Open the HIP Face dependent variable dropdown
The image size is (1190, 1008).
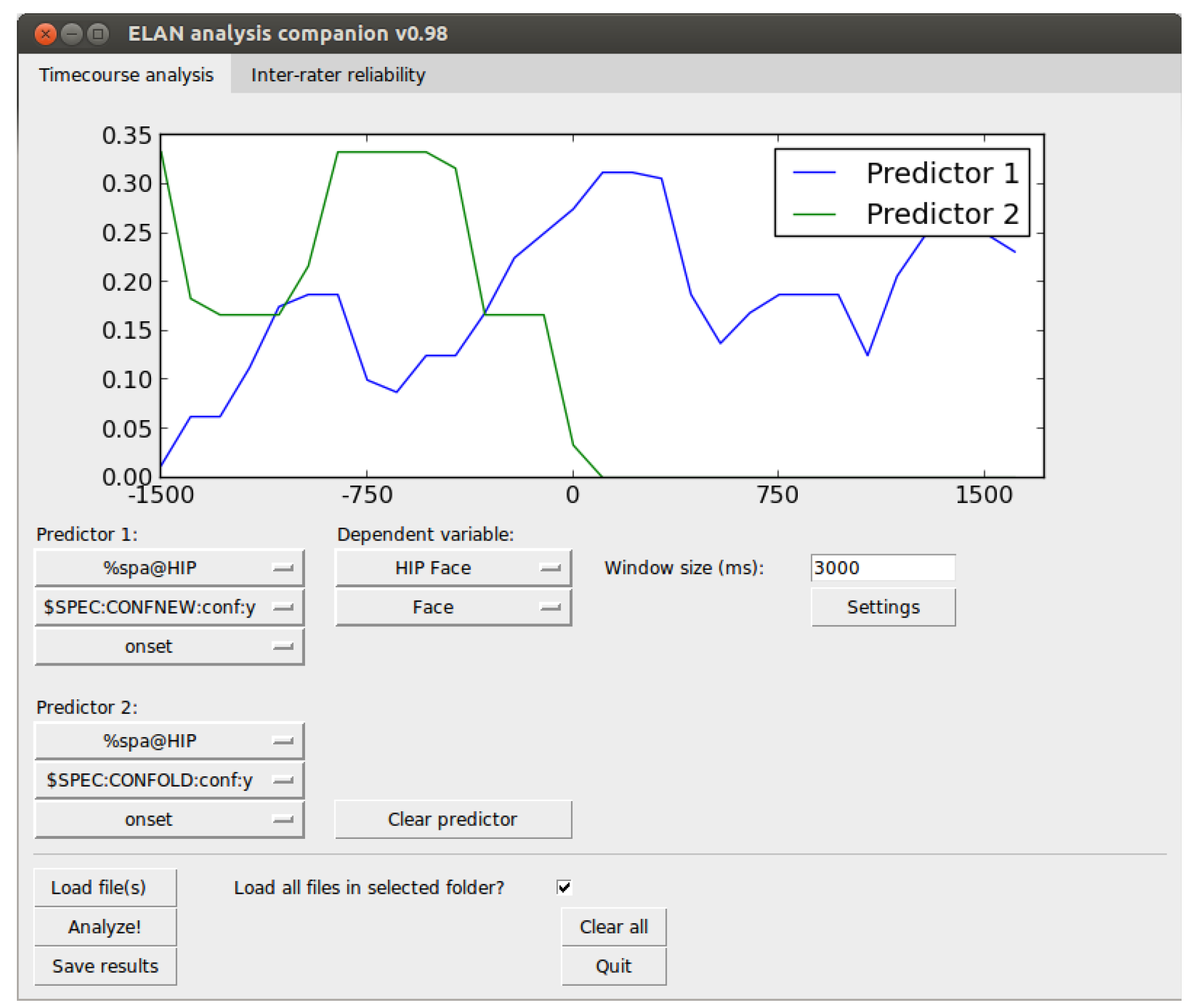(x=453, y=567)
